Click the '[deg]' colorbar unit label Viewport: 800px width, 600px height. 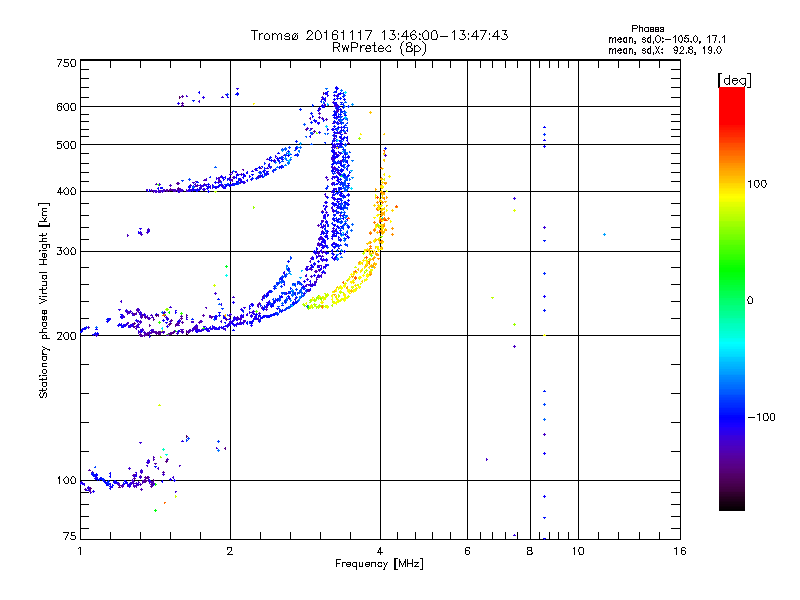point(734,80)
